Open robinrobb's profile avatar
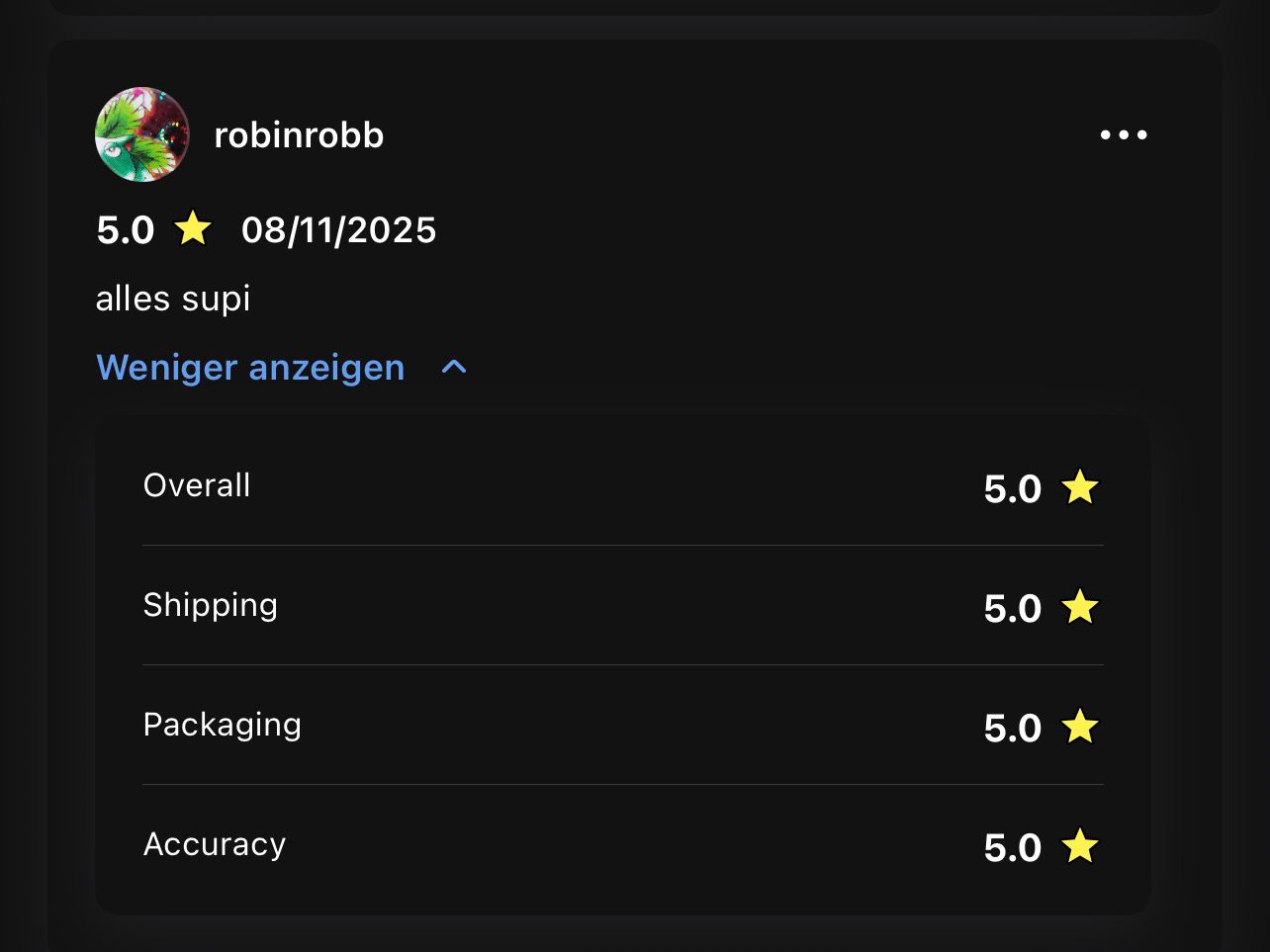 coord(141,134)
